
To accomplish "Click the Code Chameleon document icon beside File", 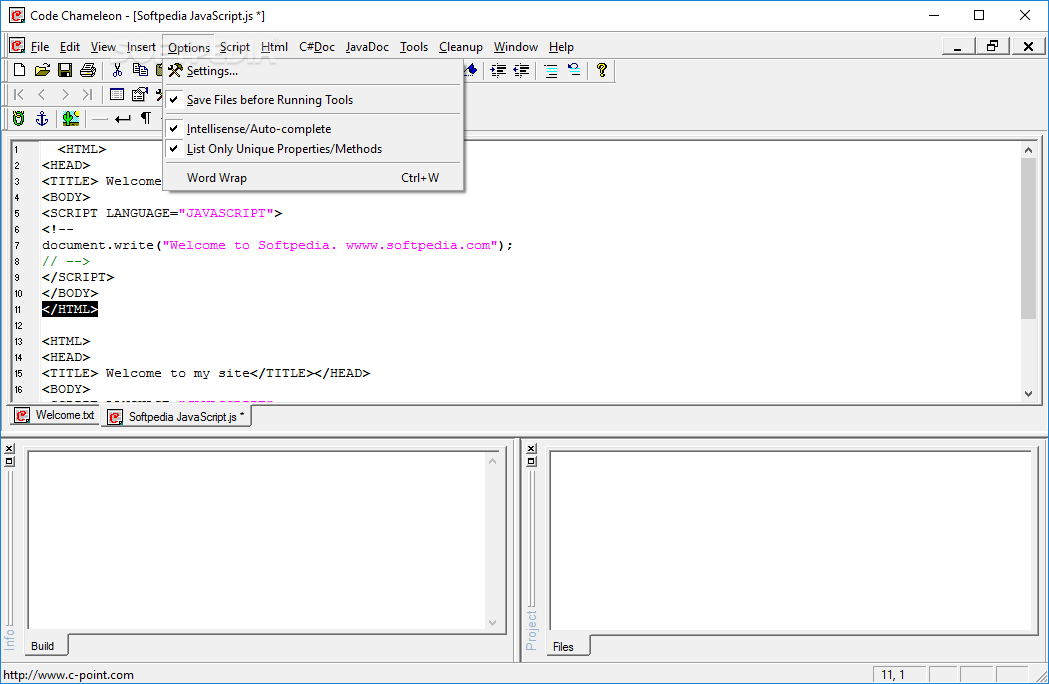I will click(17, 46).
